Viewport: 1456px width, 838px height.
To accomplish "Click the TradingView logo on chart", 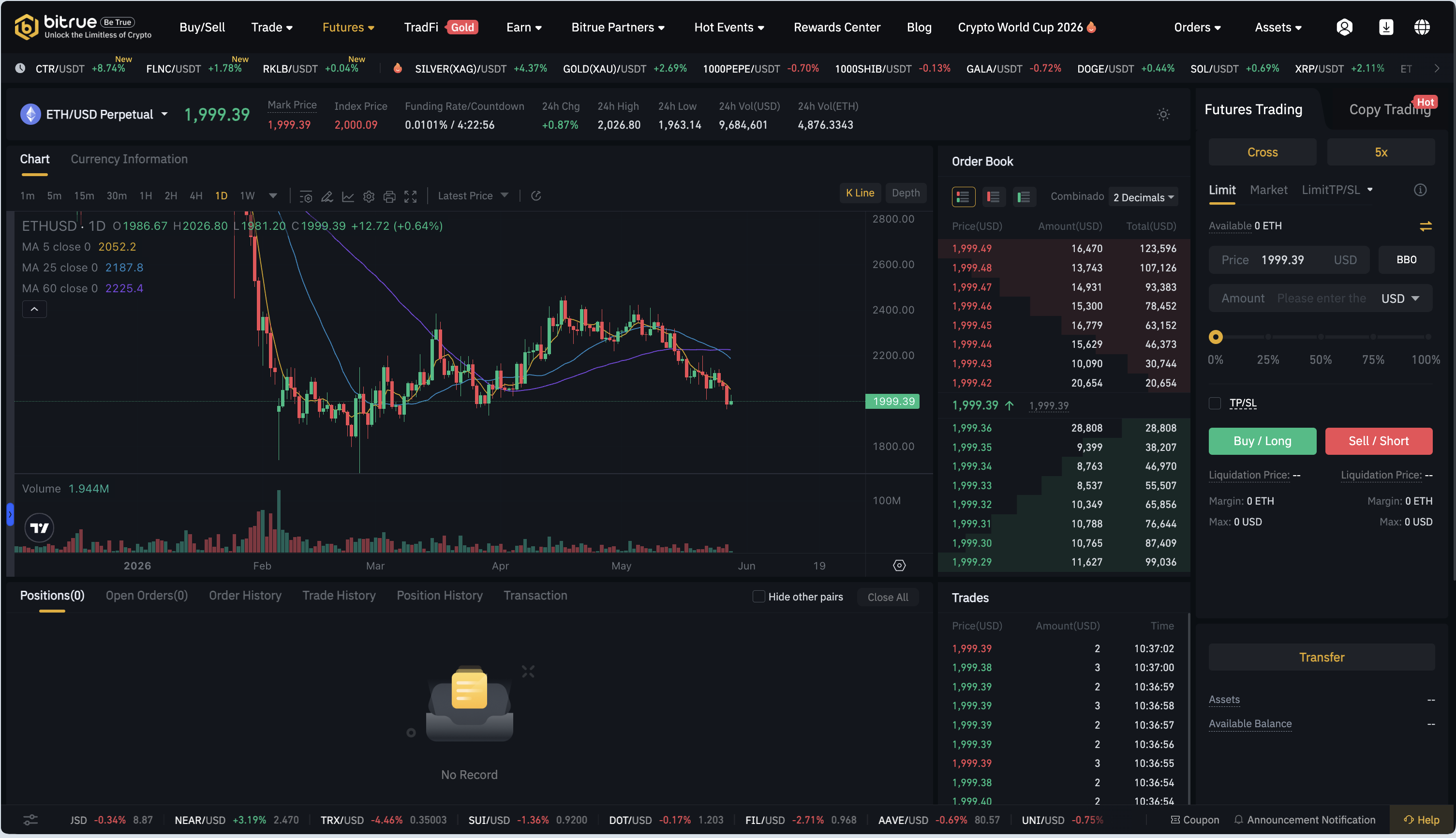I will pyautogui.click(x=39, y=527).
